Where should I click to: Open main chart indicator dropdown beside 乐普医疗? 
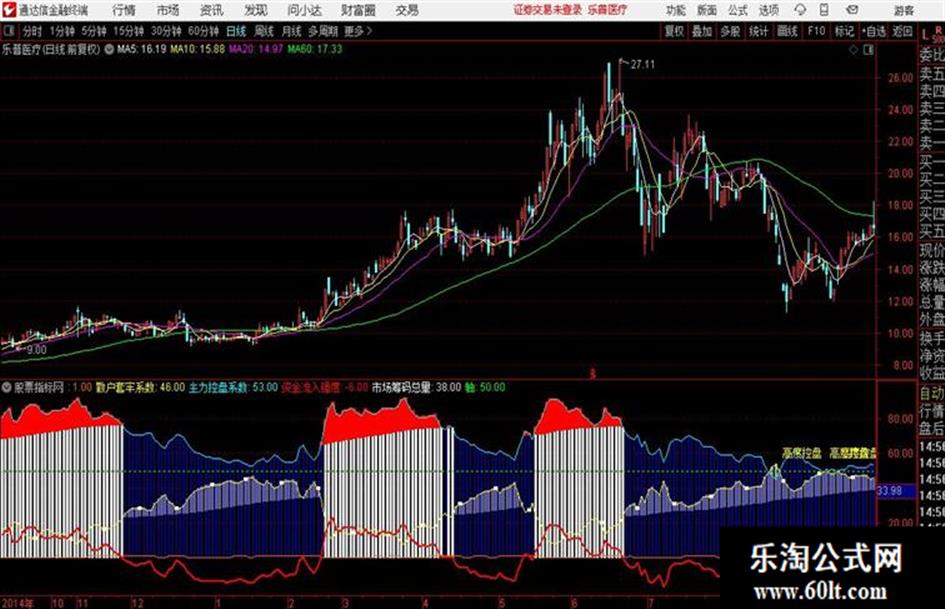tap(108, 50)
